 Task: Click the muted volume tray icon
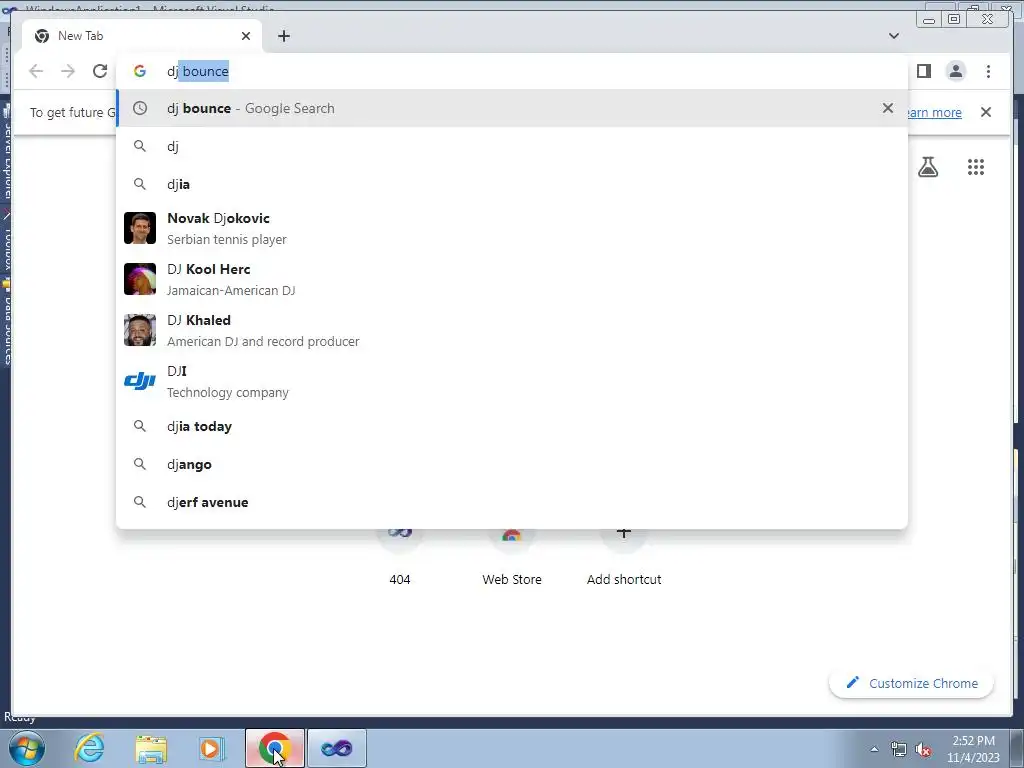coord(923,749)
